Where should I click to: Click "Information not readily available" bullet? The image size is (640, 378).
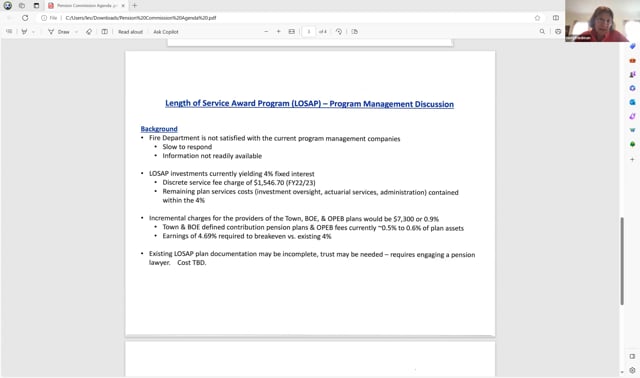coord(212,156)
